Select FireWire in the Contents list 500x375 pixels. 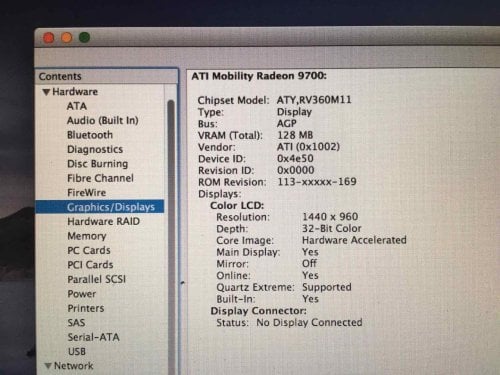(87, 192)
